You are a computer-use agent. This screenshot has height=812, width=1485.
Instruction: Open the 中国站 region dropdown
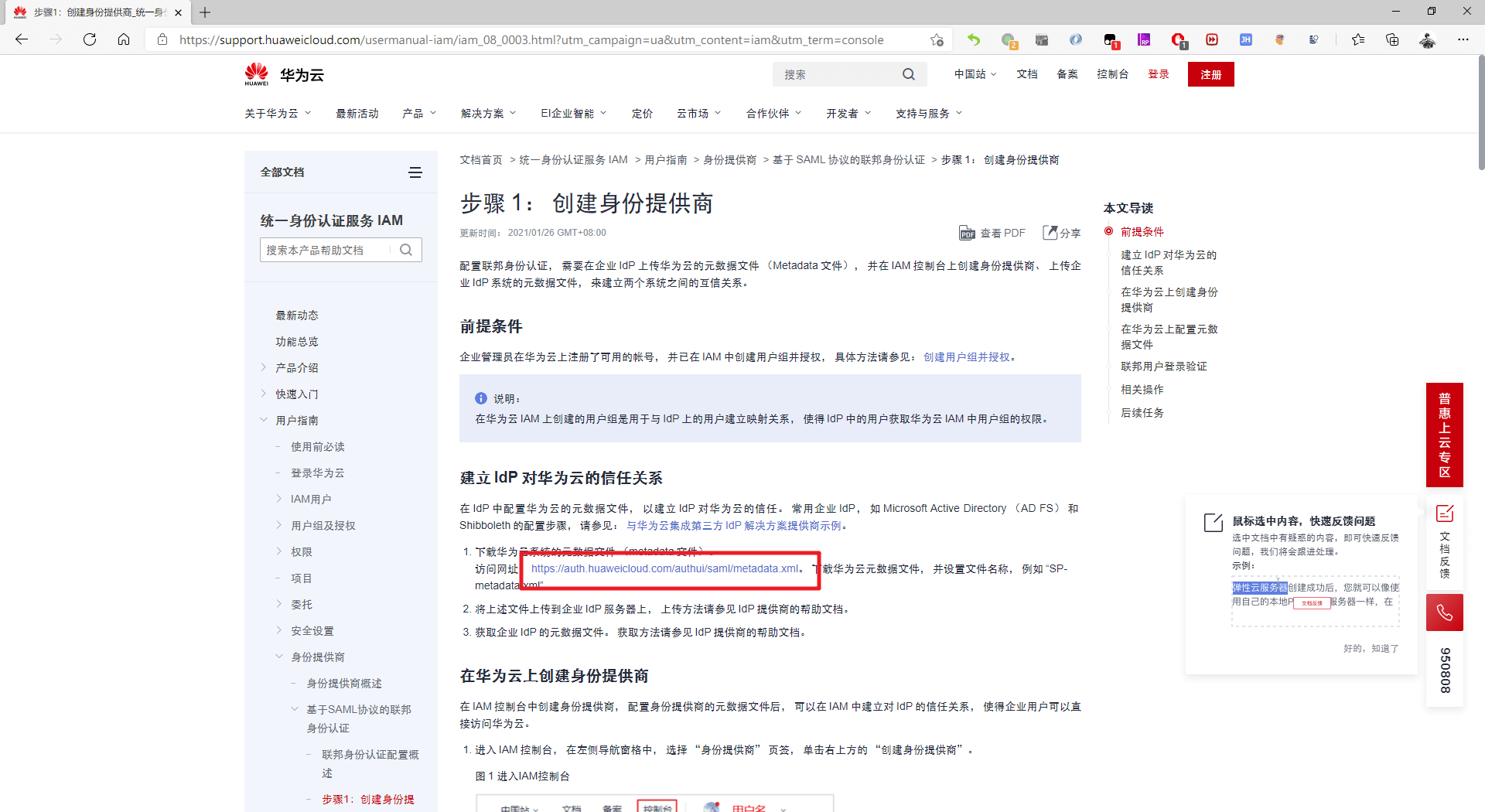(x=975, y=74)
